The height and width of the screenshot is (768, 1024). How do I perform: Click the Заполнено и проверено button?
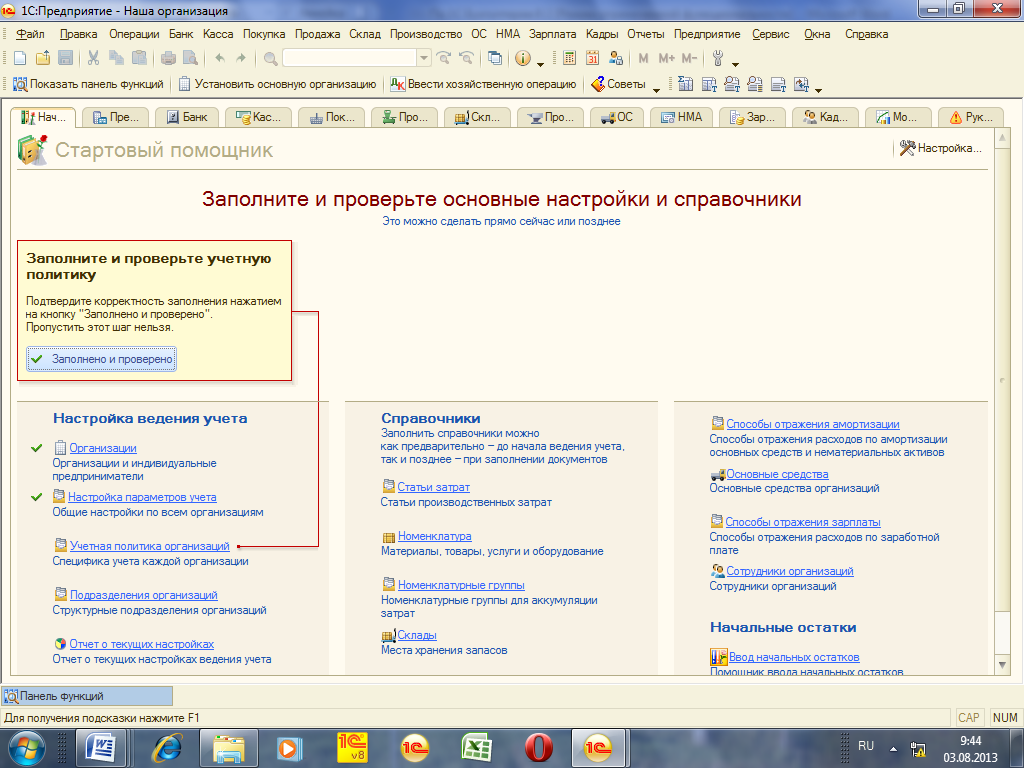coord(101,359)
